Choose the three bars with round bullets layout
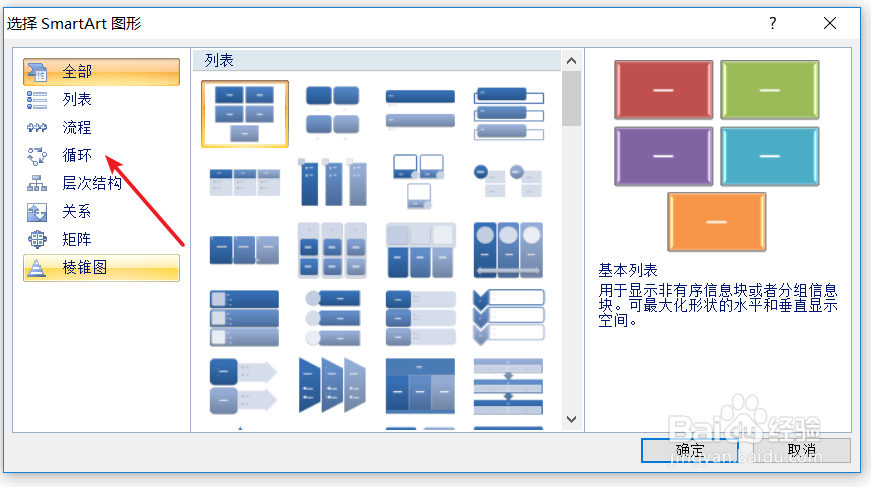 click(x=332, y=318)
